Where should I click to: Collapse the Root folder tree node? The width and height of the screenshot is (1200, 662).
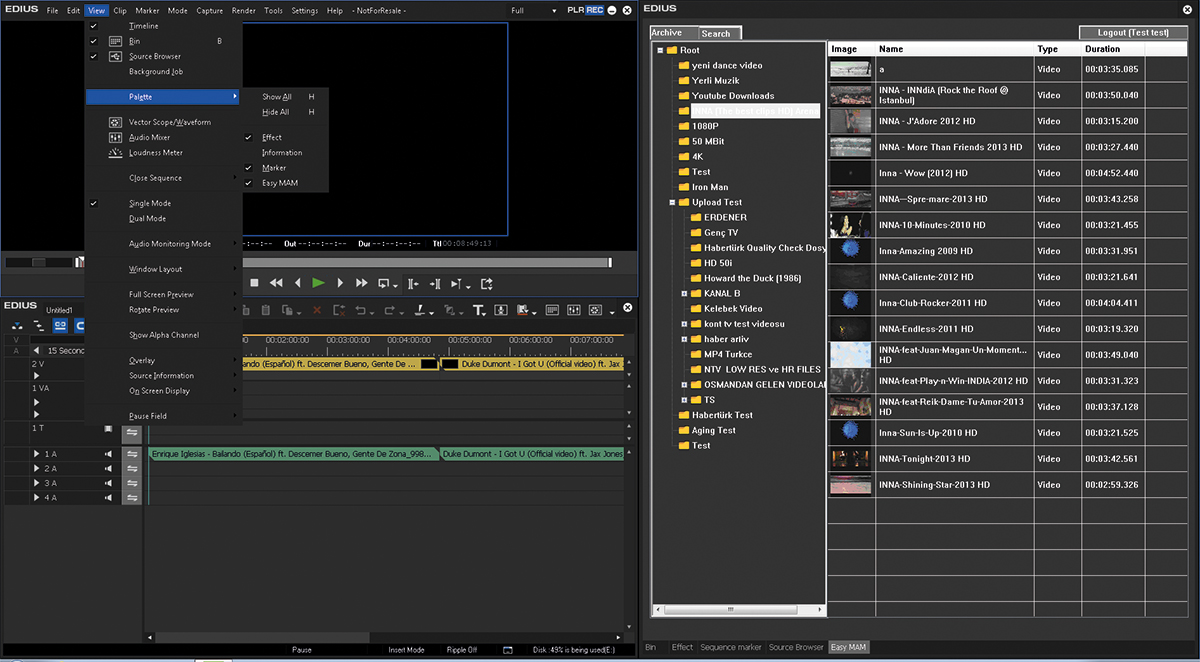[x=660, y=50]
